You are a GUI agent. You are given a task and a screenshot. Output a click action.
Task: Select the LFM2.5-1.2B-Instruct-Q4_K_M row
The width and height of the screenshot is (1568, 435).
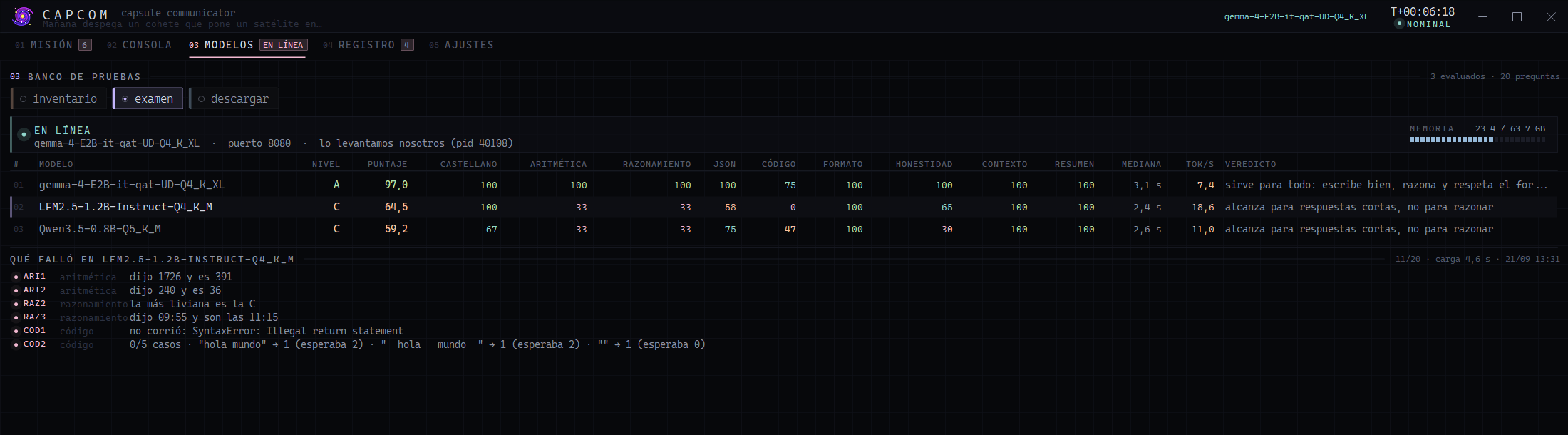(784, 207)
